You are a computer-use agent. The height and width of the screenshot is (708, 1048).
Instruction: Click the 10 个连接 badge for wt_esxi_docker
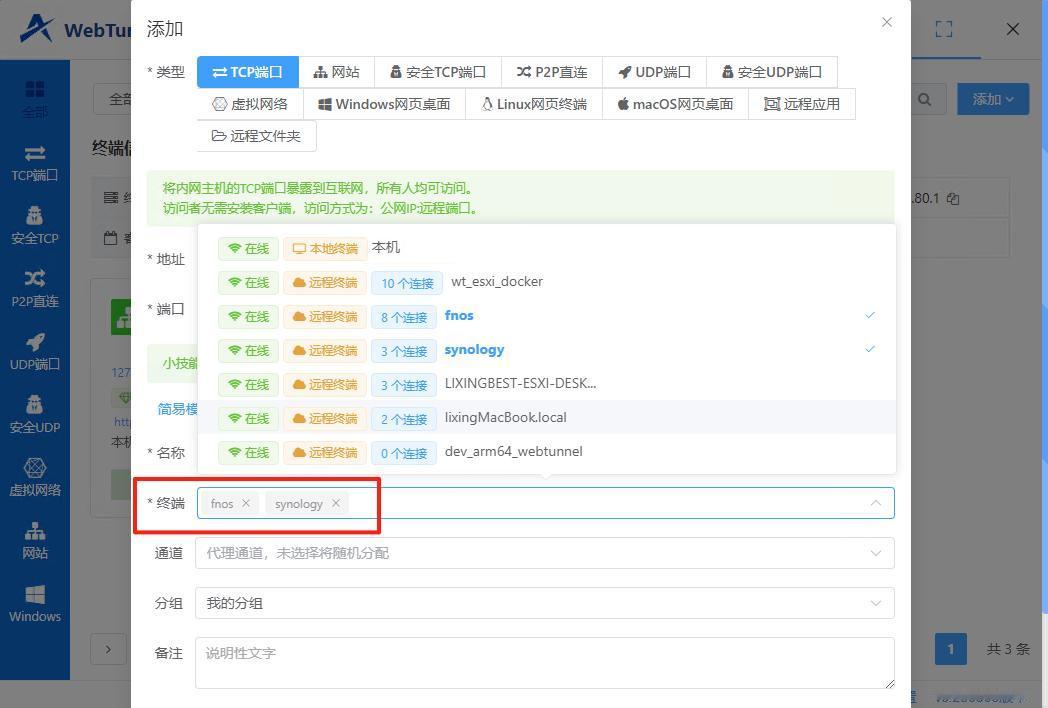[x=407, y=283]
